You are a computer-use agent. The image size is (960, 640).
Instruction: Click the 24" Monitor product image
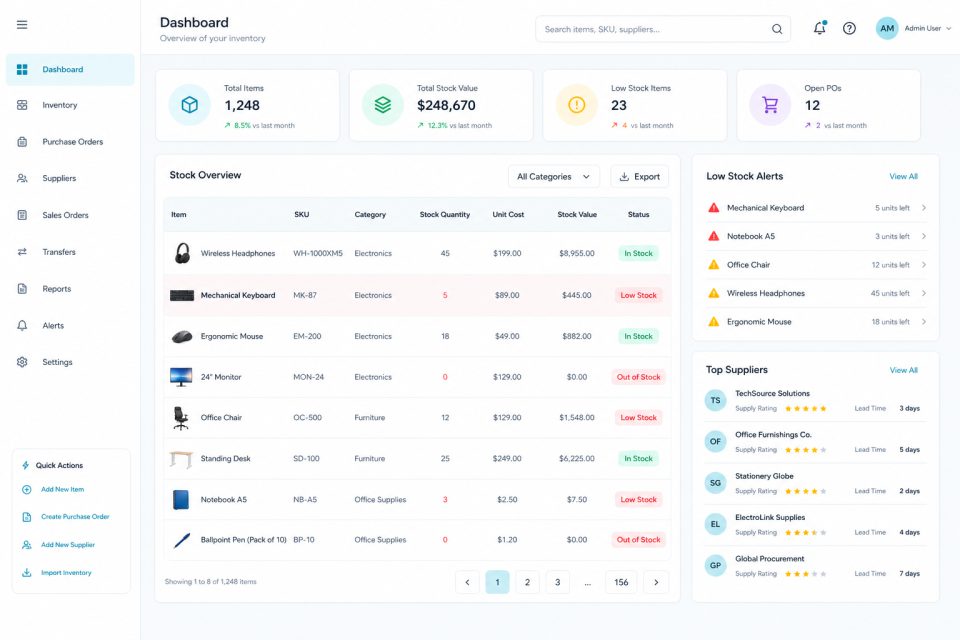click(x=181, y=377)
